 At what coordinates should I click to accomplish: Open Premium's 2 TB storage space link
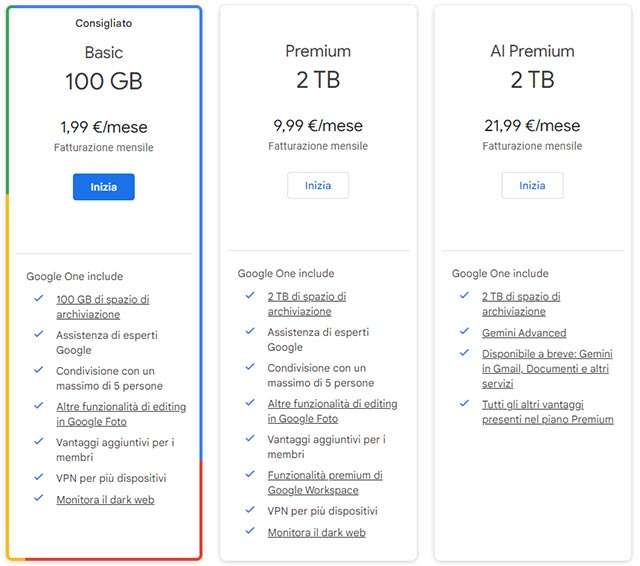tap(306, 303)
